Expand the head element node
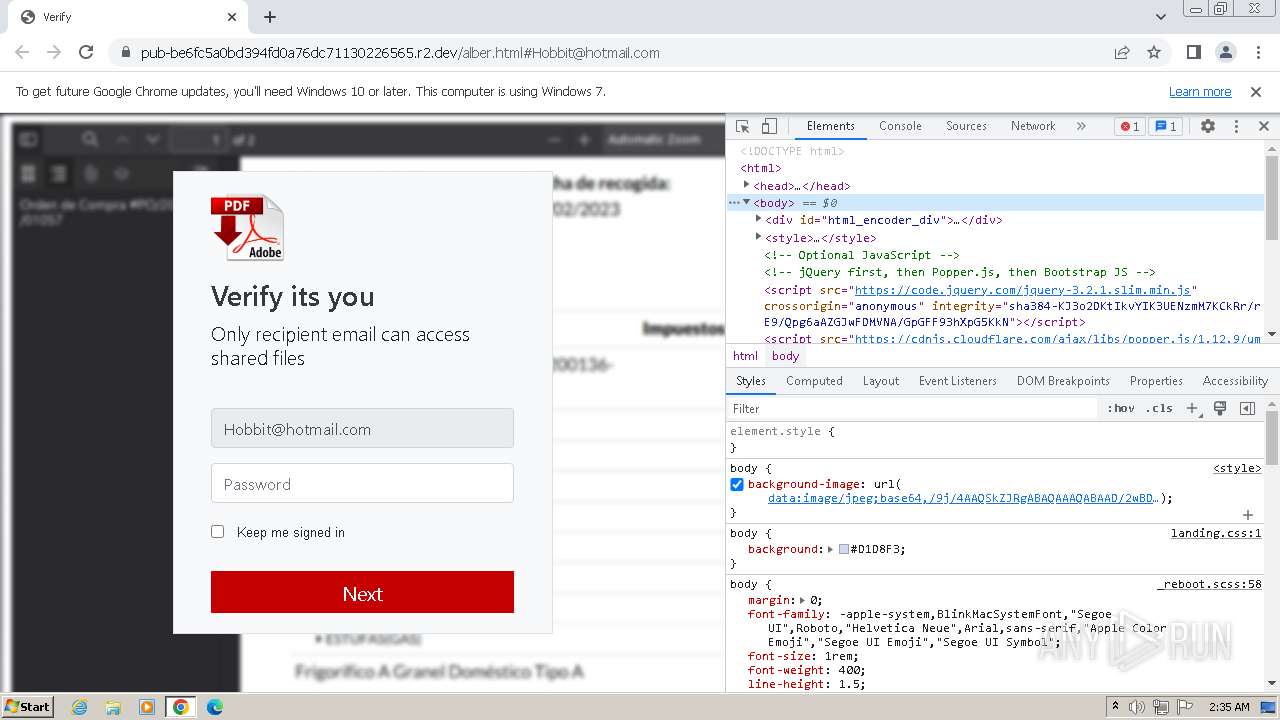The height and width of the screenshot is (720, 1280). [x=746, y=185]
